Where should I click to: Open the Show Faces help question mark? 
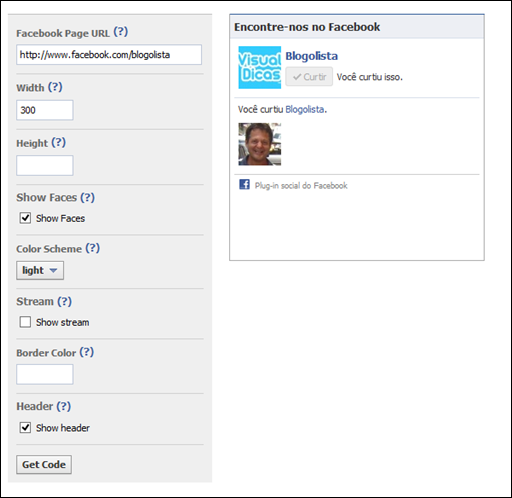click(x=88, y=197)
